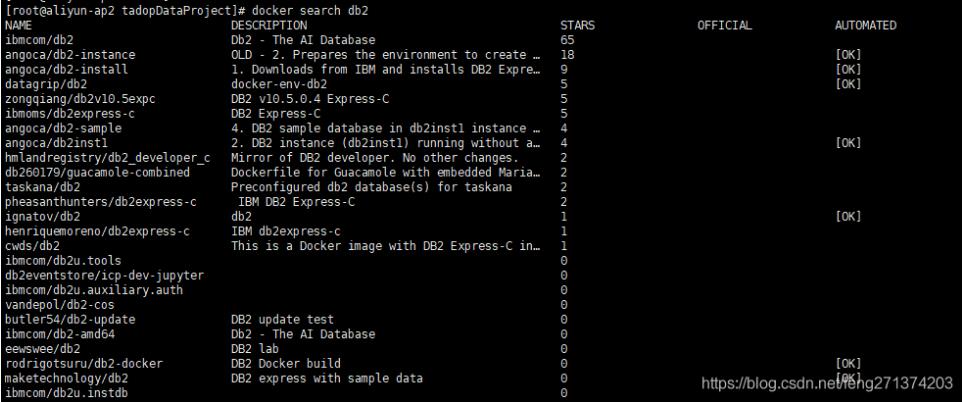Click the AUTOMATED column header
The image size is (962, 402).
tap(865, 24)
